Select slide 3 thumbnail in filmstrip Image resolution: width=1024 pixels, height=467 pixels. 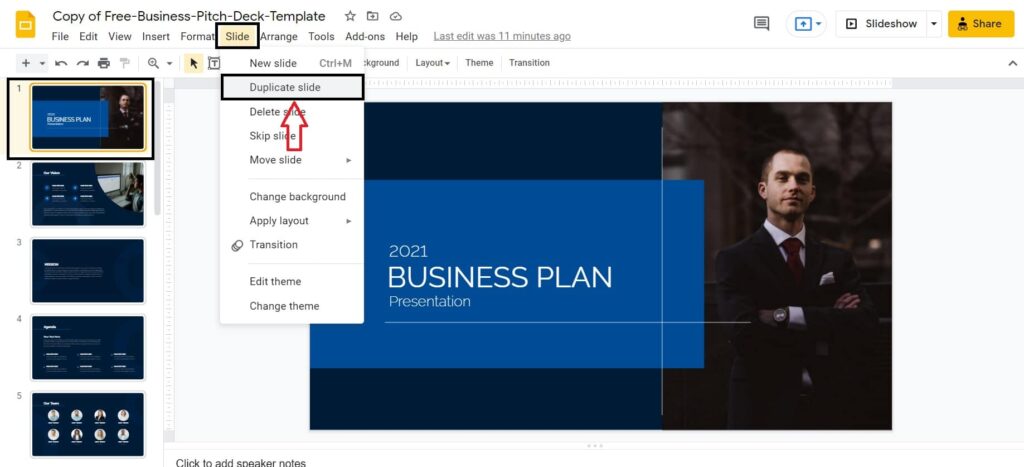(x=88, y=270)
